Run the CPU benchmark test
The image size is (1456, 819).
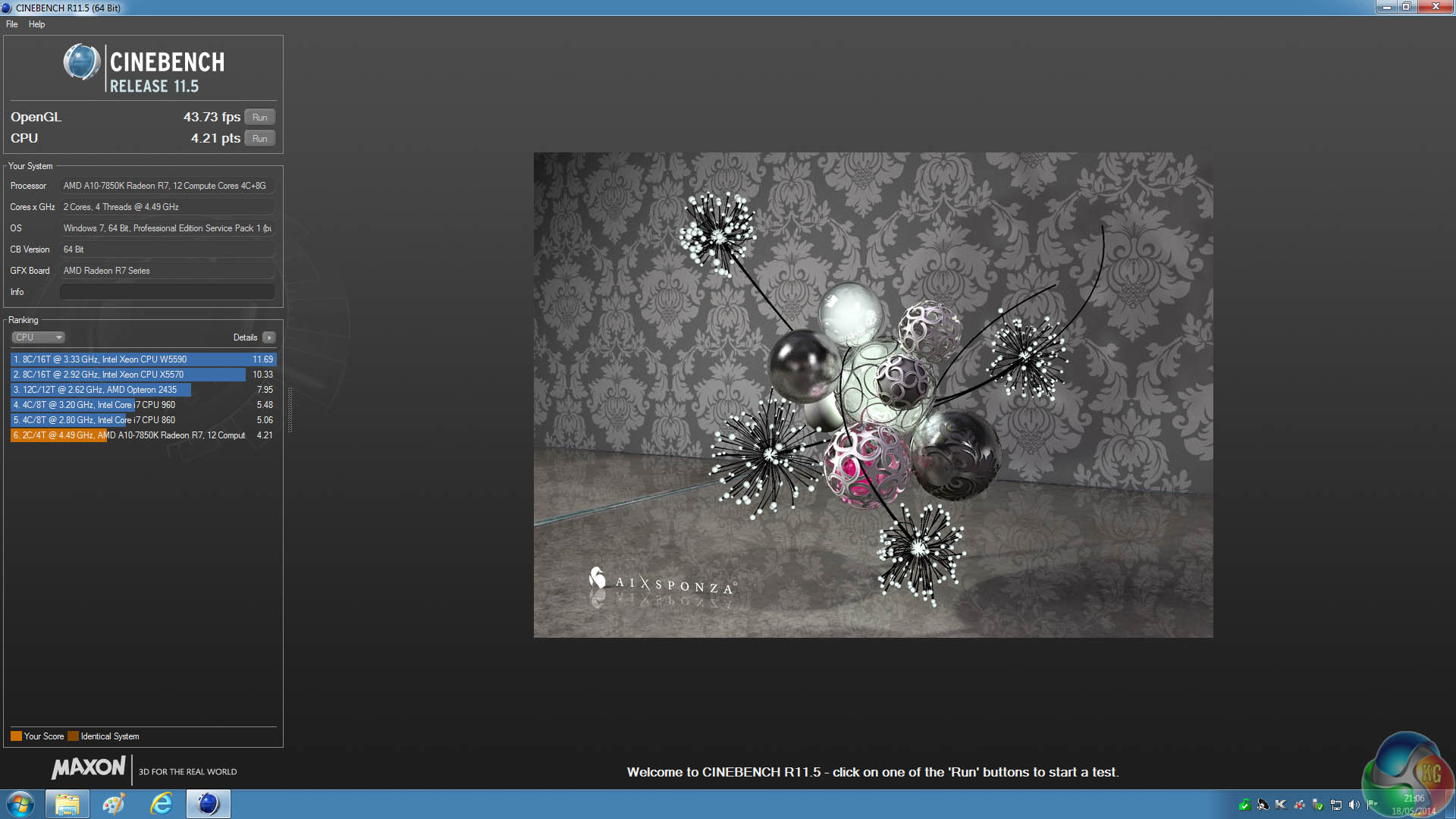(x=259, y=139)
